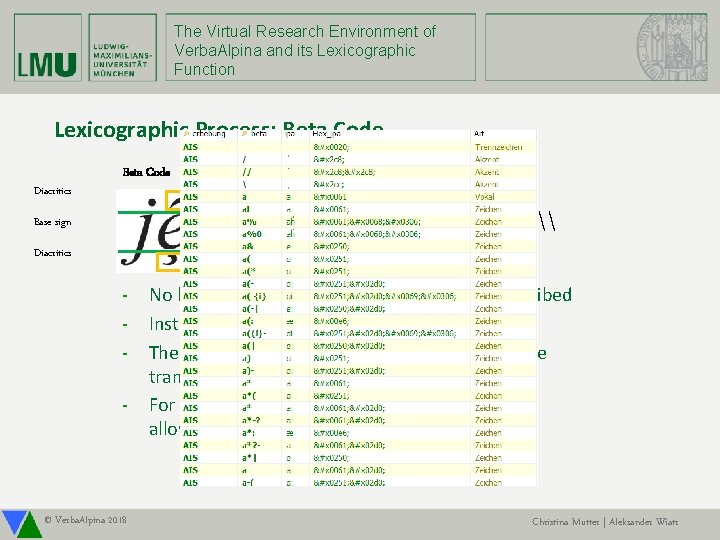
Task: Click the 'Beta Code' label above the glyph
Action: [x=146, y=172]
